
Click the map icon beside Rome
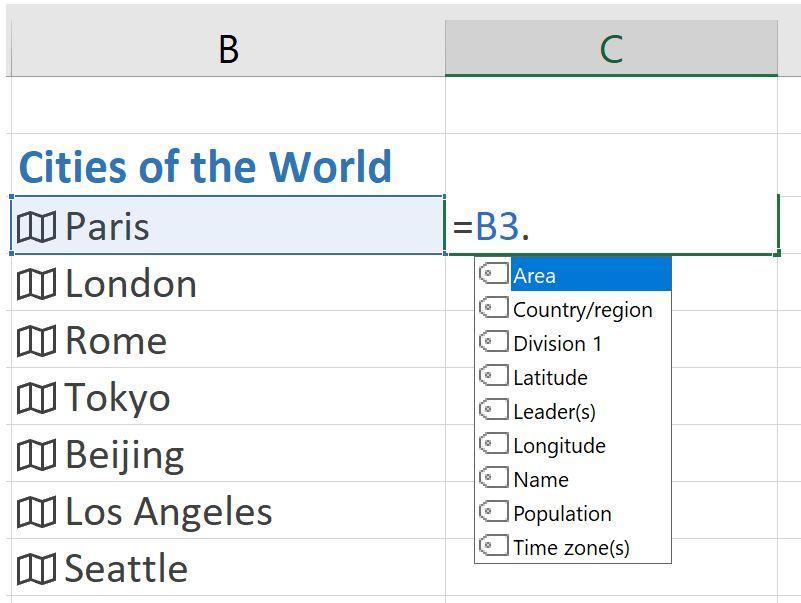tap(36, 341)
